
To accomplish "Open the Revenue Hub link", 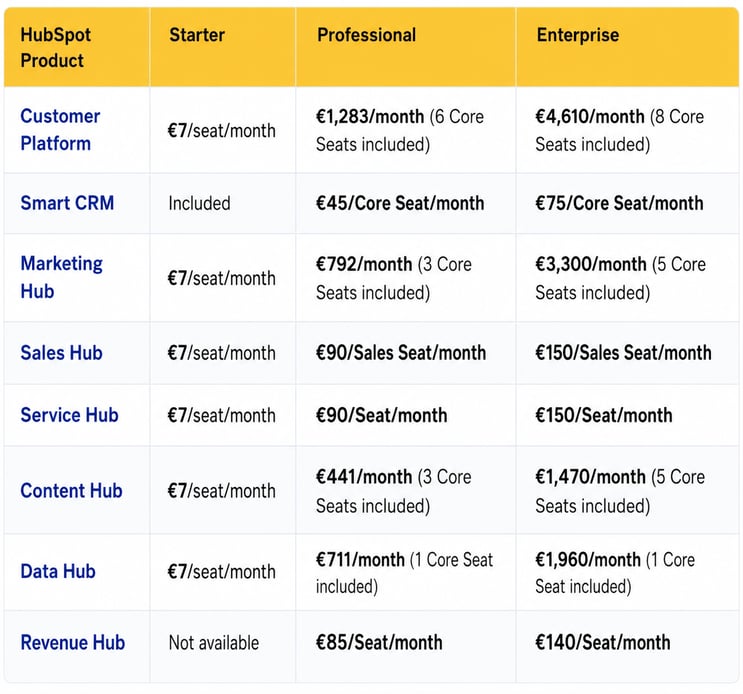I will [73, 643].
